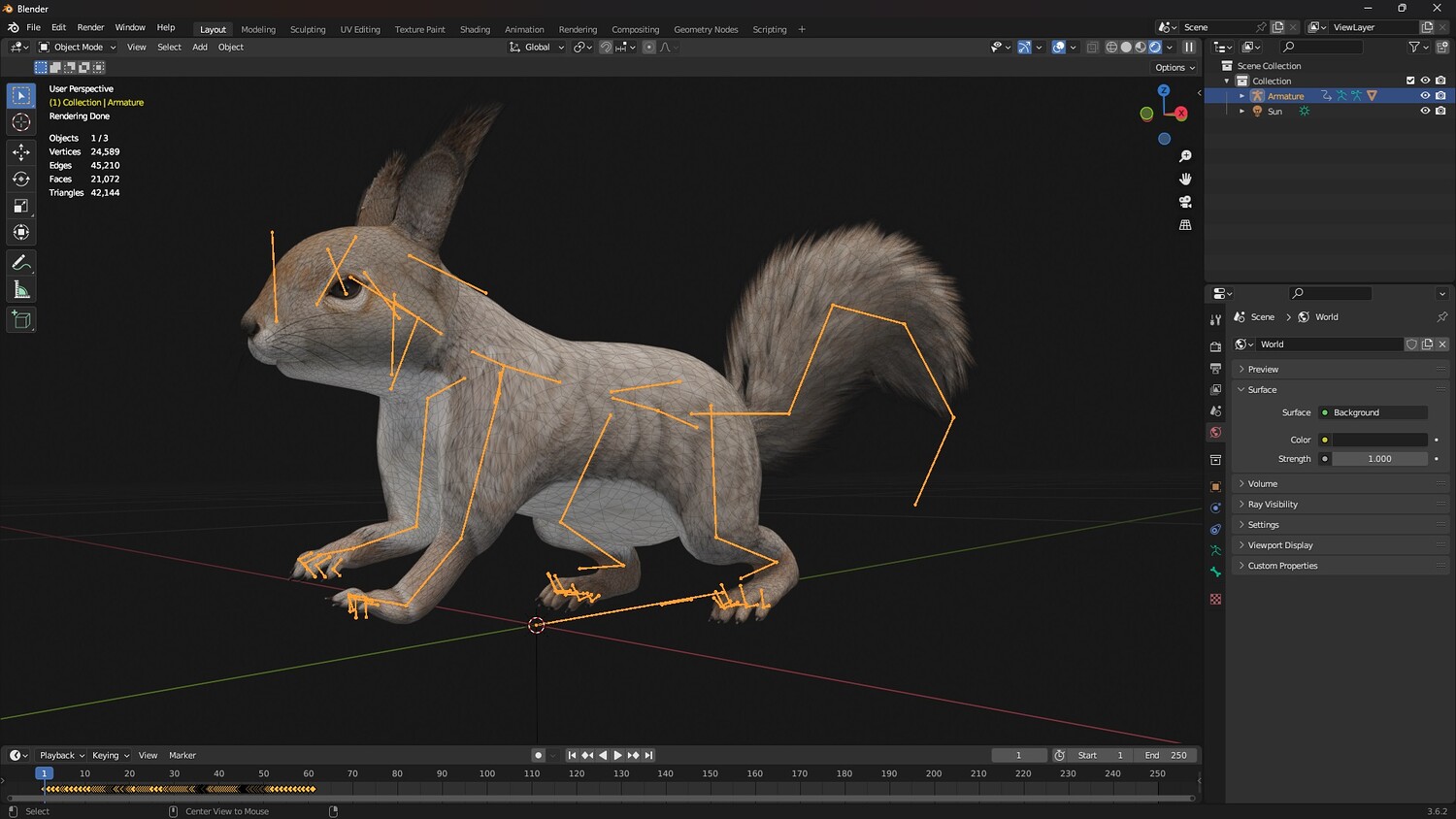The image size is (1456, 819).
Task: Open the Add Cube tool
Action: click(20, 320)
